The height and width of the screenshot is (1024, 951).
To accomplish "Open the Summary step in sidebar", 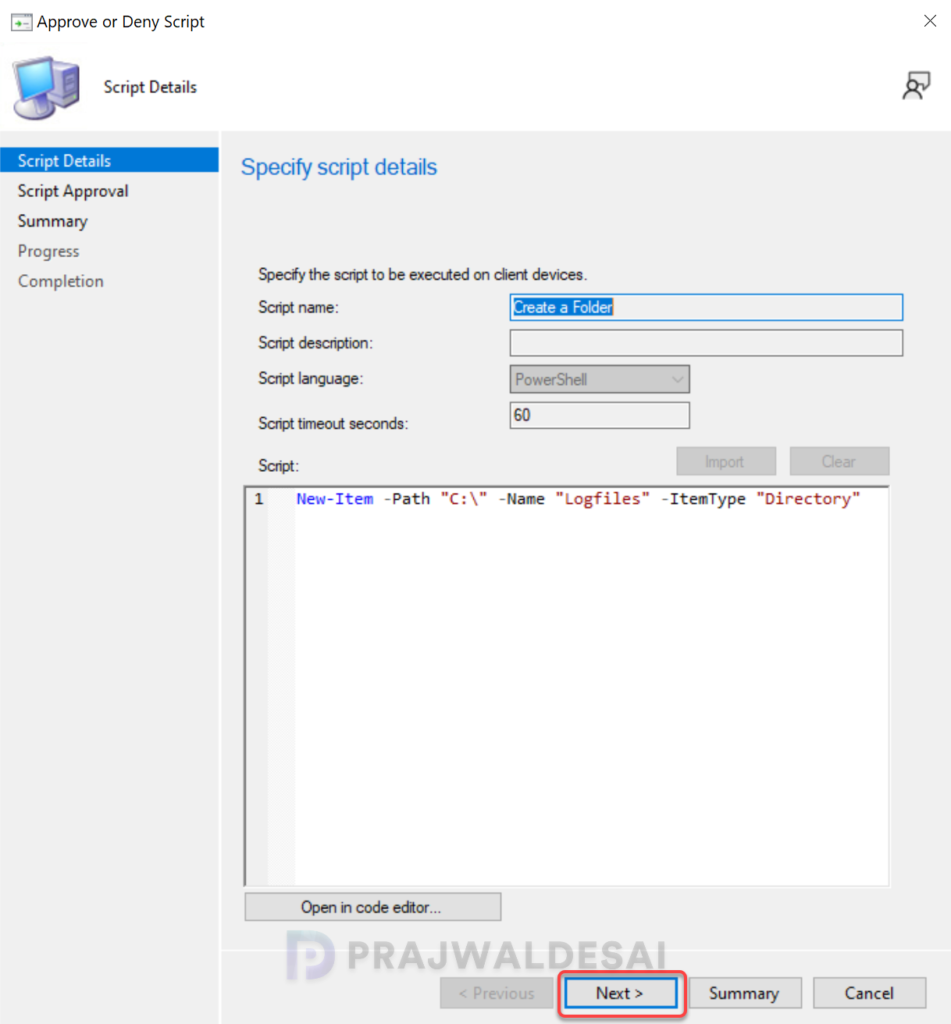I will [52, 221].
